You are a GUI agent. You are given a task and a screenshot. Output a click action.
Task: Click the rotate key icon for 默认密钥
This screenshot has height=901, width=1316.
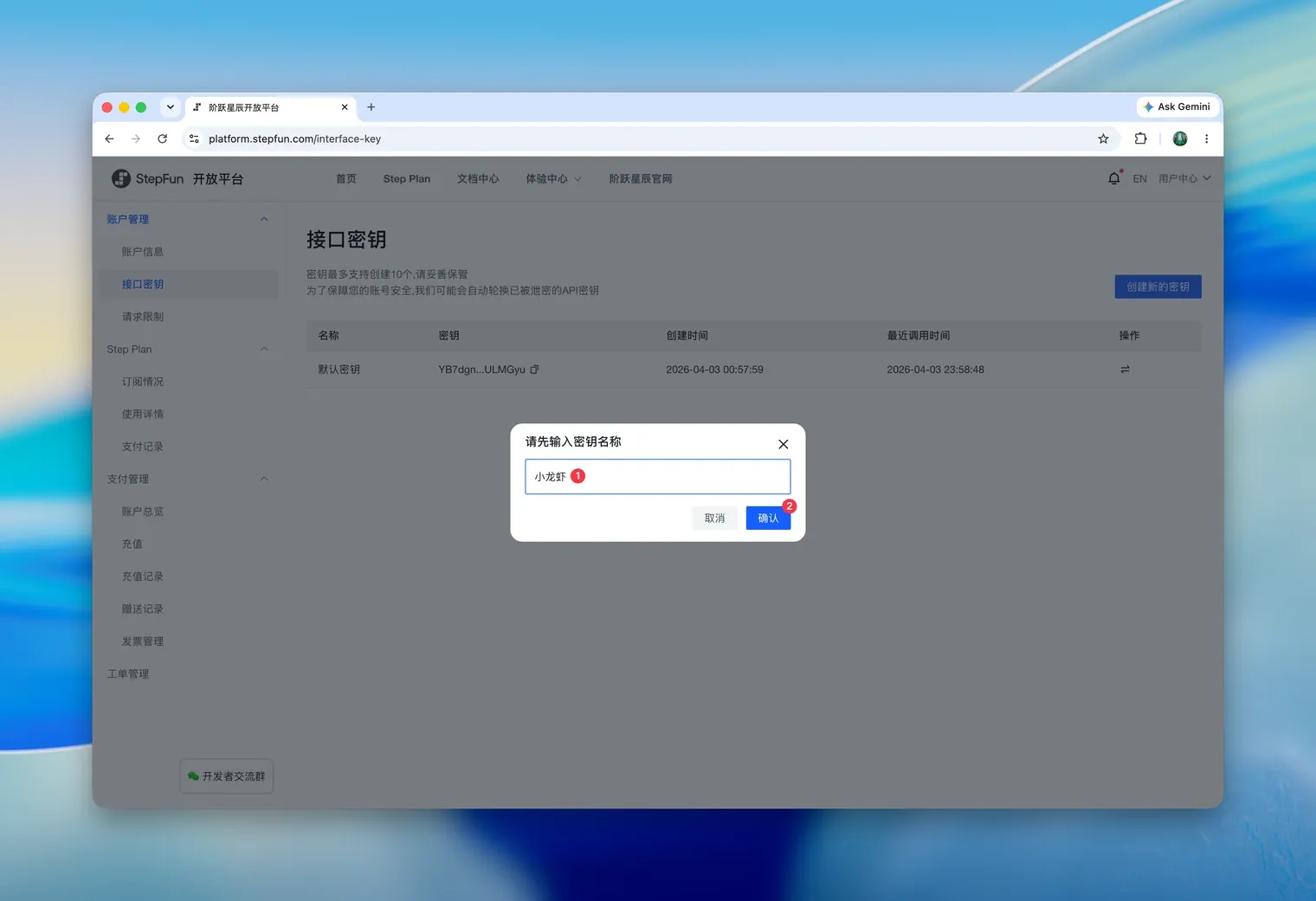(x=1125, y=370)
